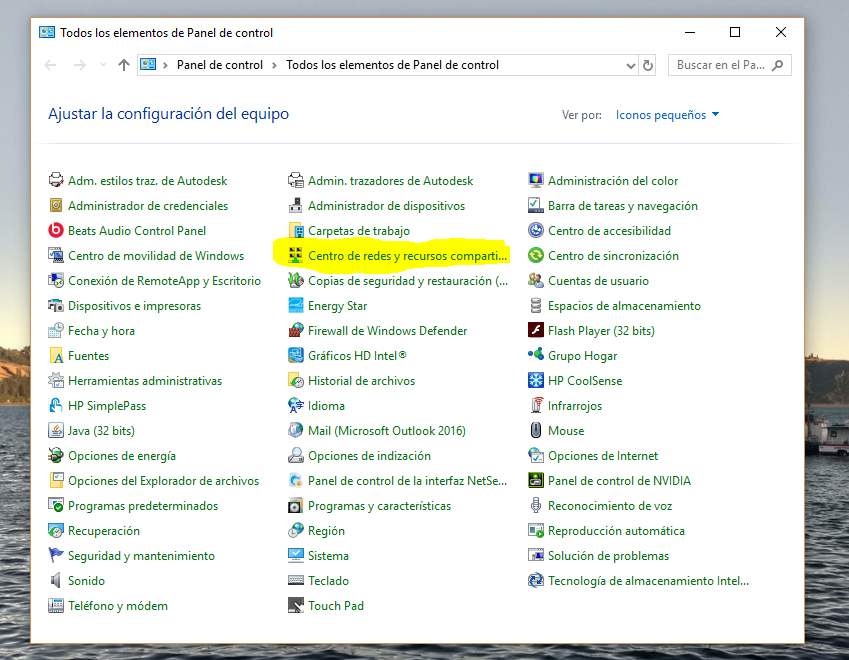The height and width of the screenshot is (660, 849).
Task: Expand the address bar history dropdown
Action: [x=630, y=66]
